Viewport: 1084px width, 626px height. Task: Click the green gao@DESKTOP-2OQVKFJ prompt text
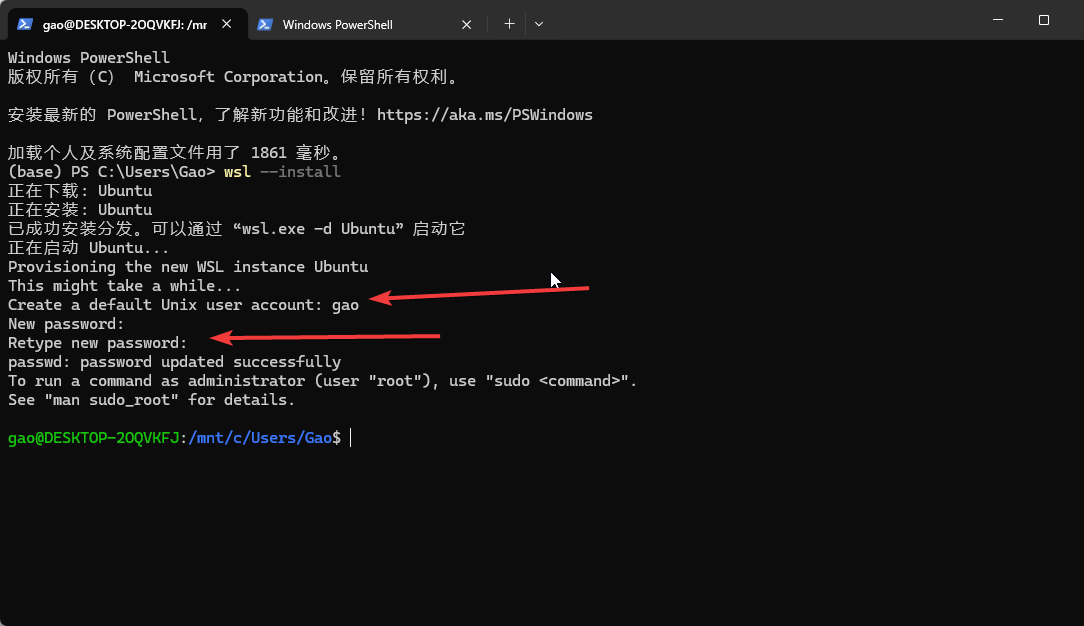click(x=92, y=438)
